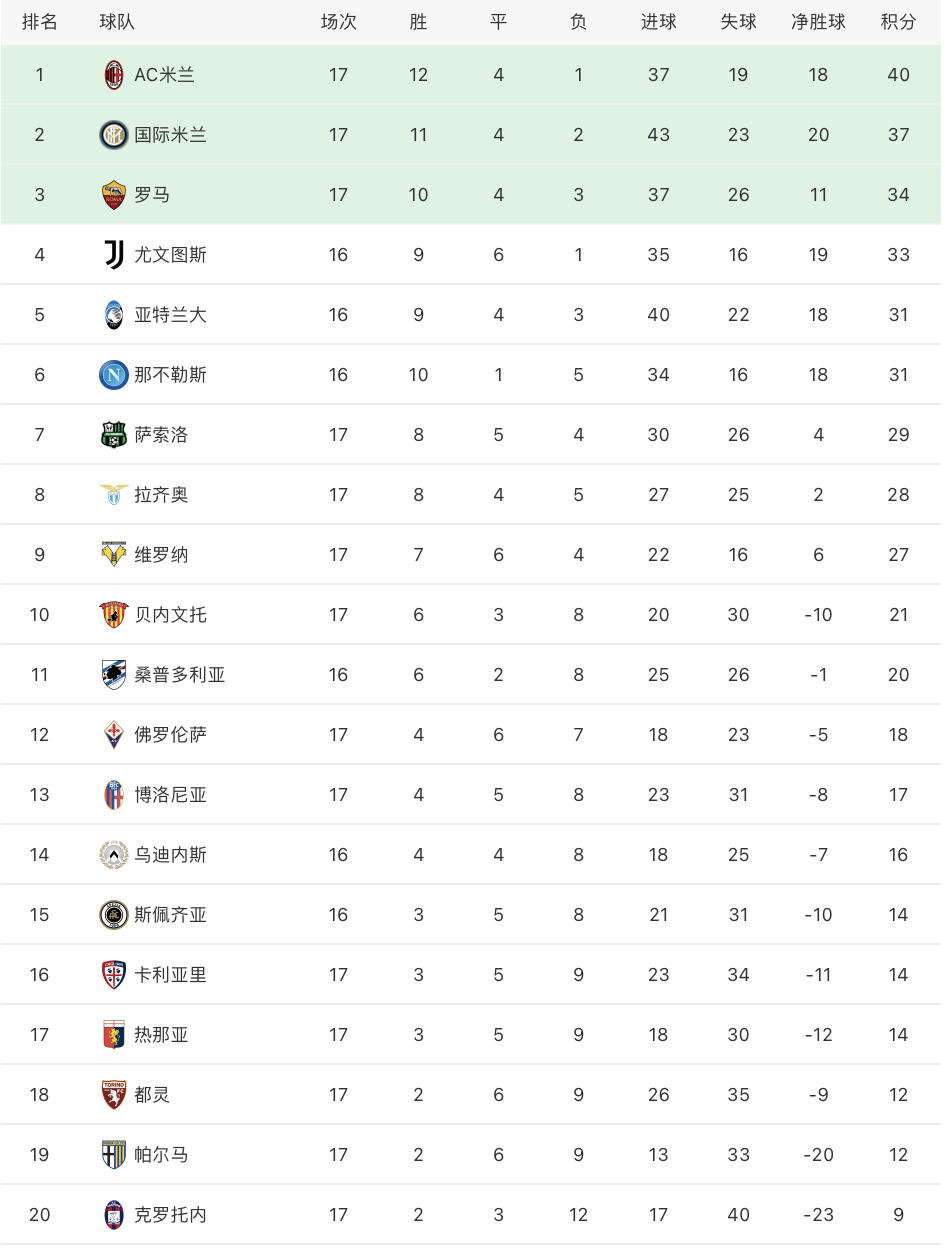Click the AC米兰 team crest icon

coord(114,75)
